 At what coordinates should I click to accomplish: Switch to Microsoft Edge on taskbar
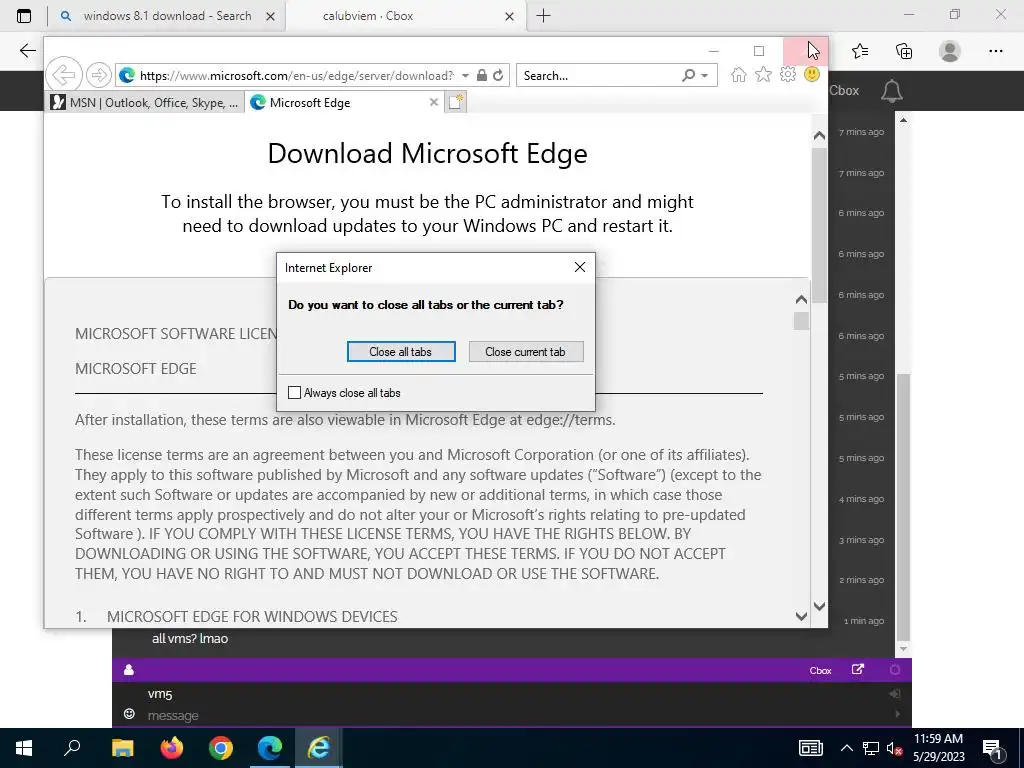270,748
